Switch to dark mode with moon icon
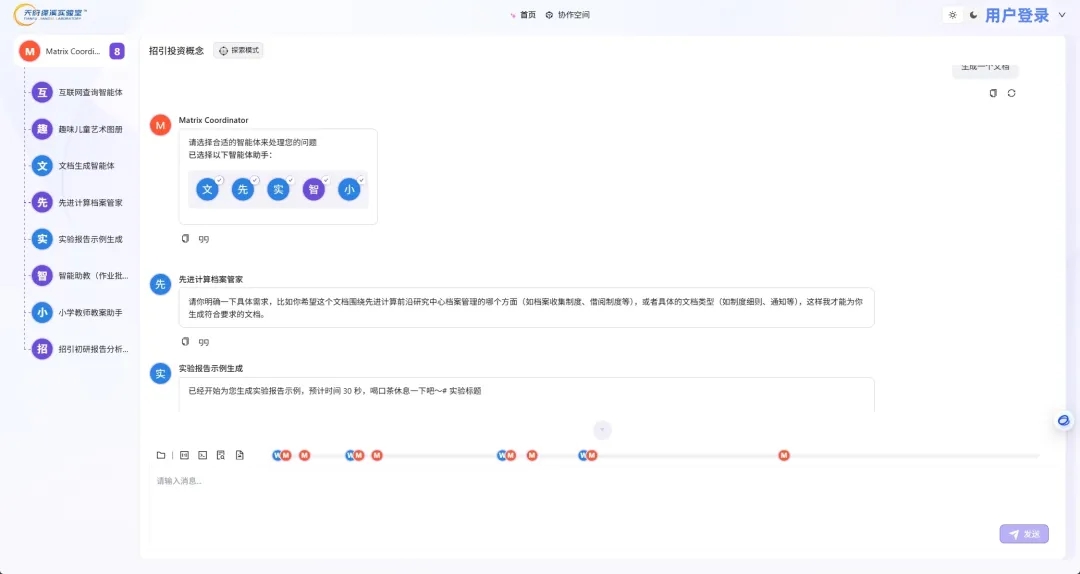 973,15
